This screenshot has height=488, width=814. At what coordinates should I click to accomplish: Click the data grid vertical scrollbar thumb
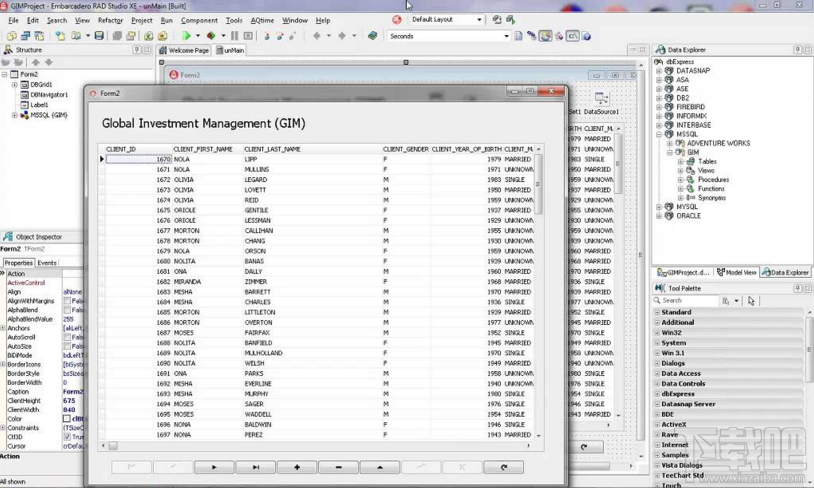(538, 184)
